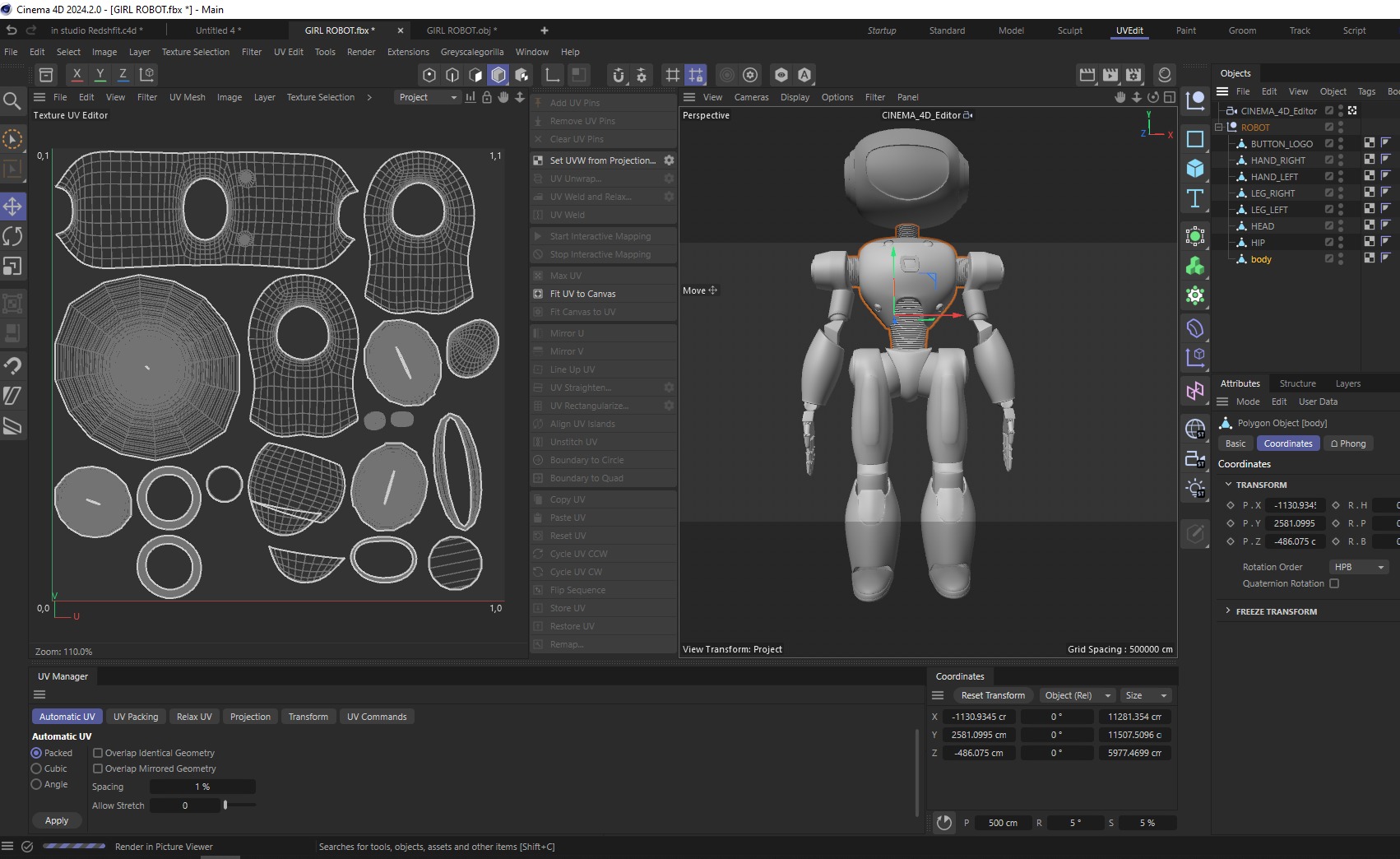Open snap settings gear icon

(642, 75)
